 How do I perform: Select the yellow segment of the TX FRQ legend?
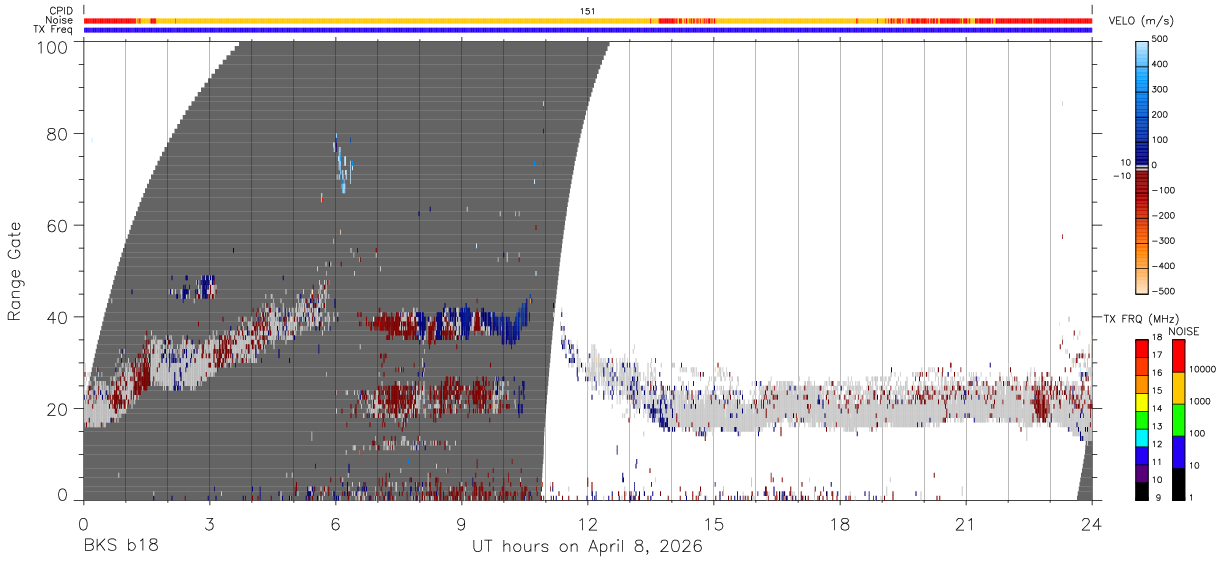coord(1142,402)
